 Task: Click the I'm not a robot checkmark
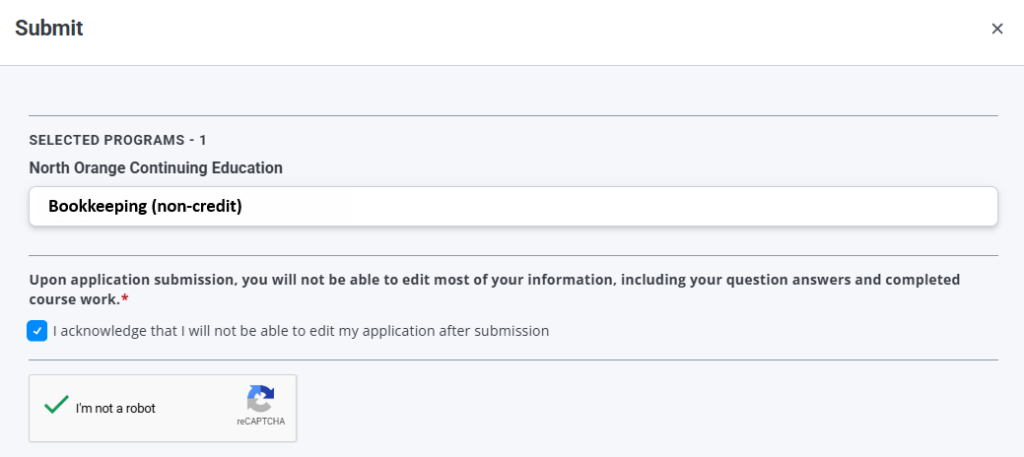pos(56,405)
